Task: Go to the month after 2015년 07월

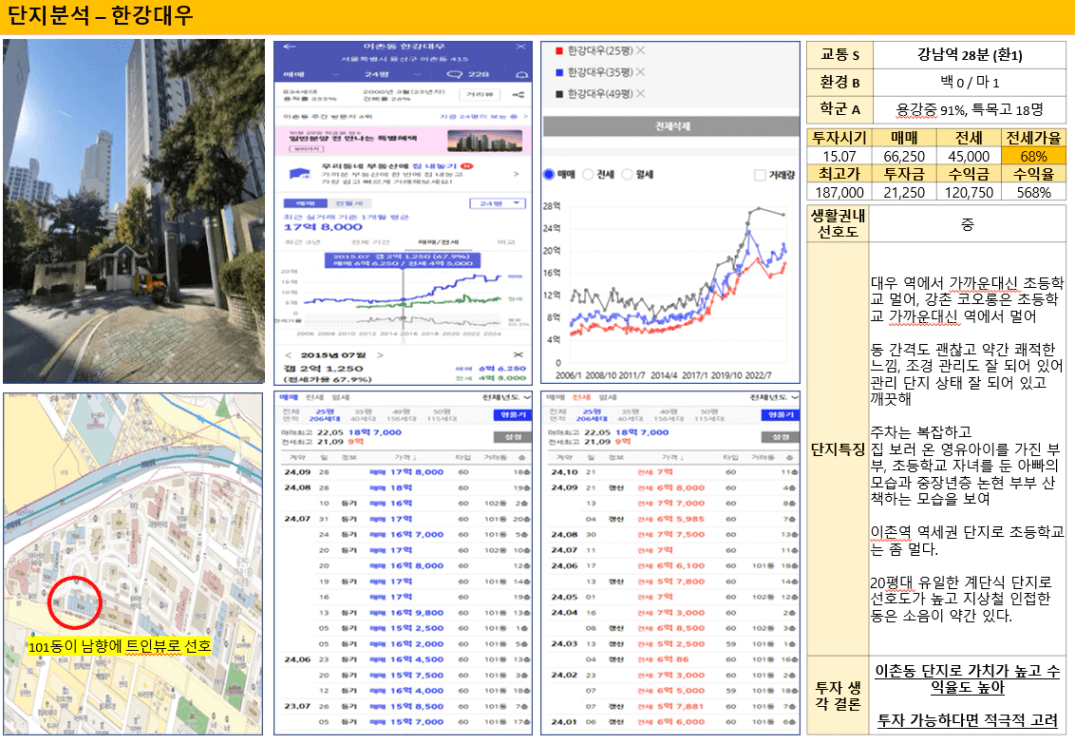Action: tap(380, 355)
